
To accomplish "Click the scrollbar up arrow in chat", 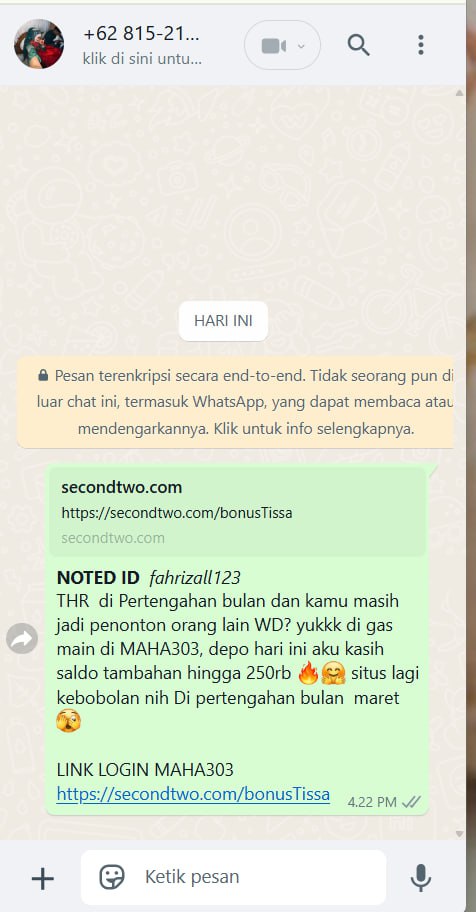I will tap(459, 92).
